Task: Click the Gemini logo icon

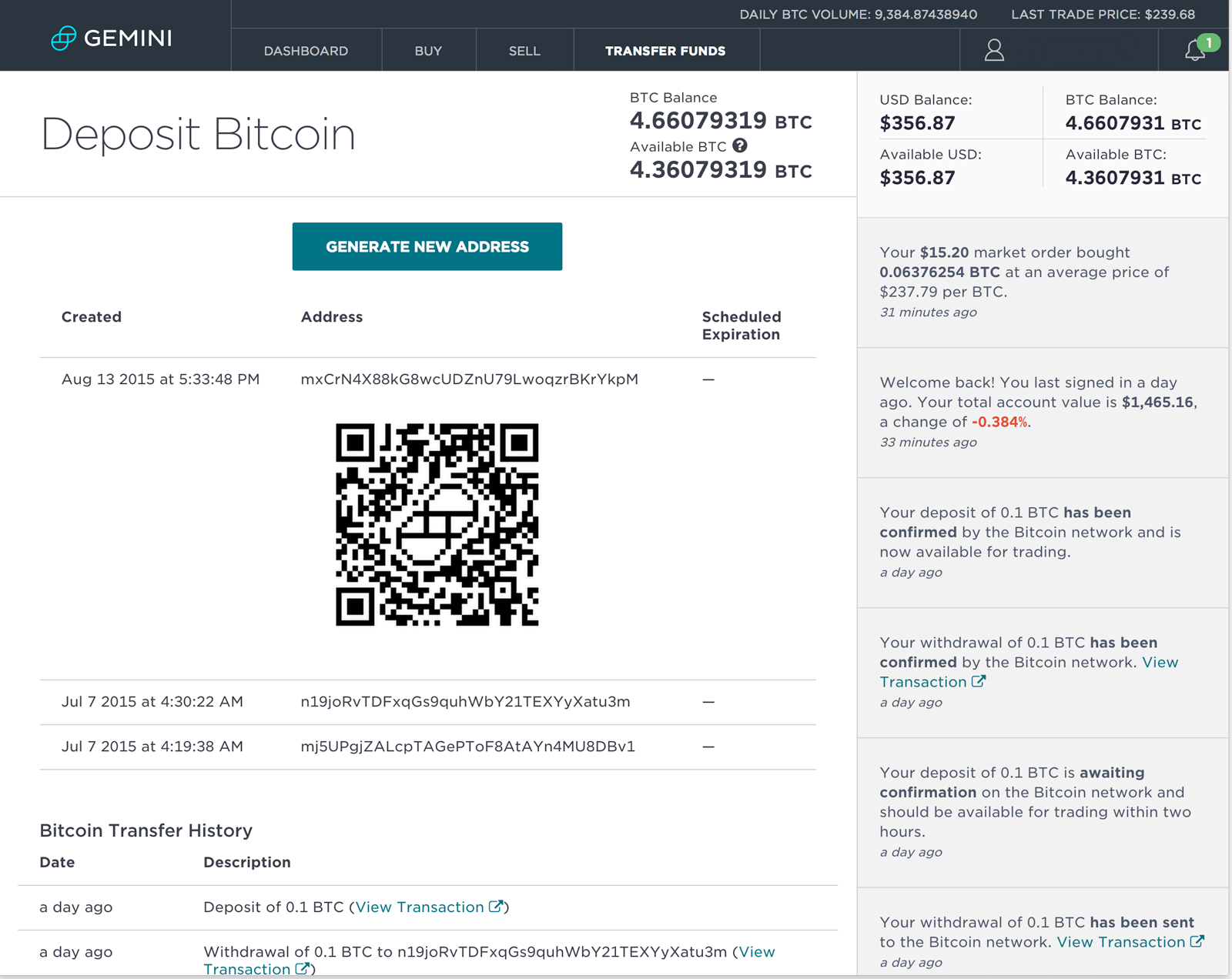Action: pos(64,38)
